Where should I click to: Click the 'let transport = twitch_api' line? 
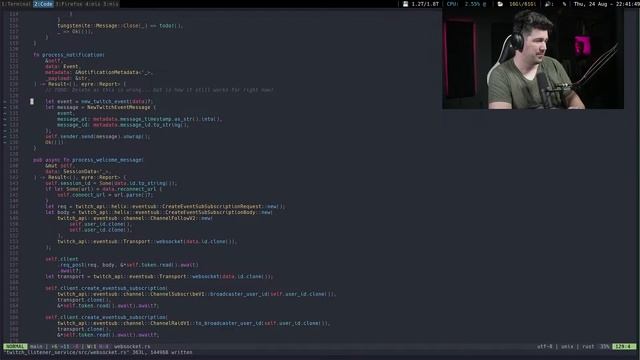(159, 277)
